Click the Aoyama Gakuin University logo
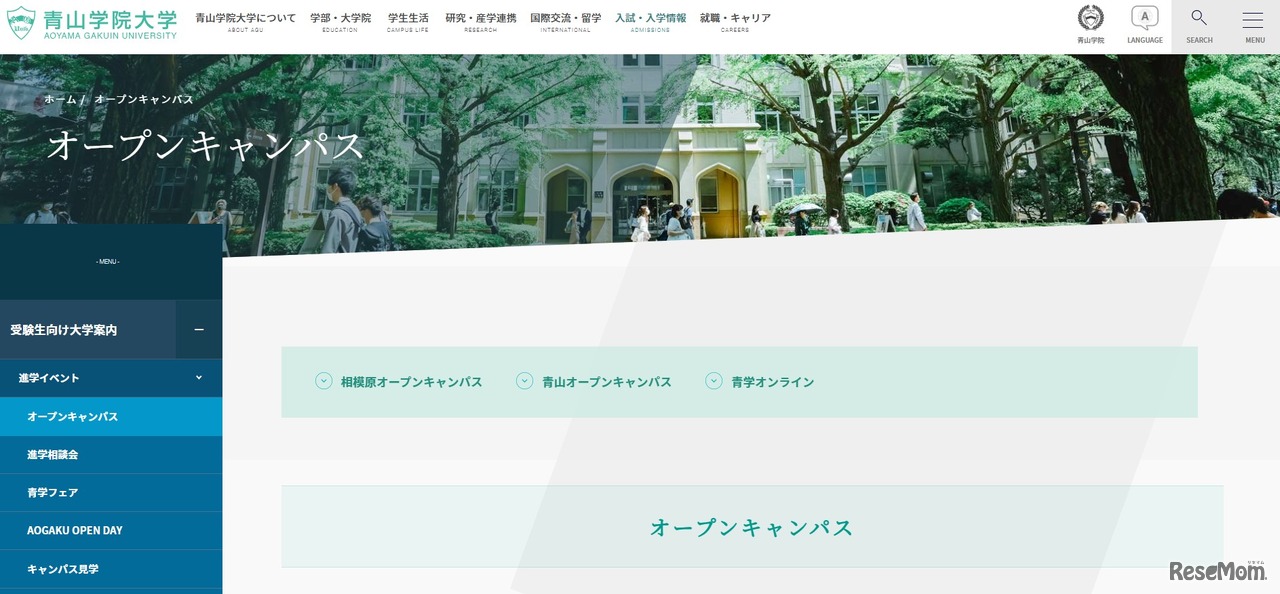This screenshot has height=594, width=1280. click(92, 23)
